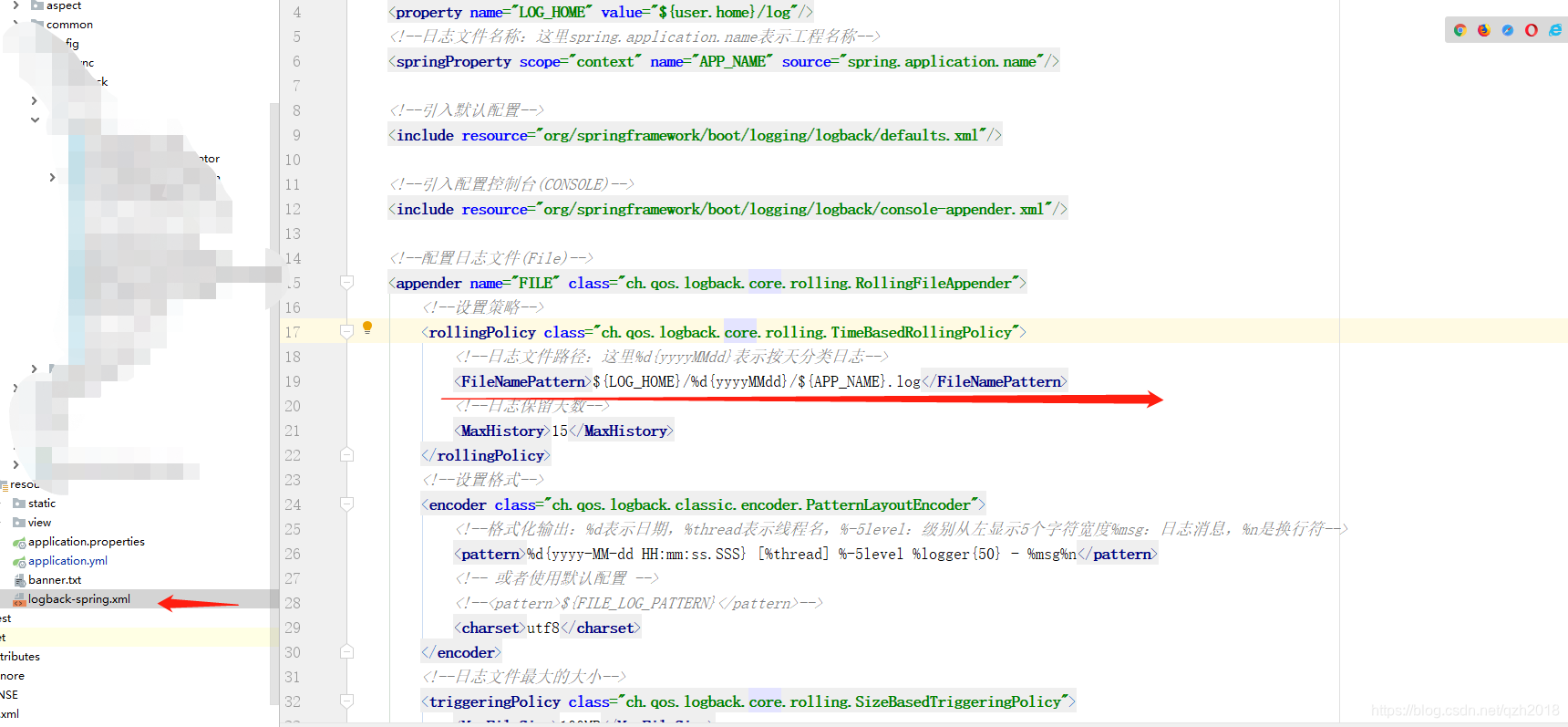The height and width of the screenshot is (727, 1568).
Task: Click the LOG_HOME property name
Action: pyautogui.click(x=552, y=12)
